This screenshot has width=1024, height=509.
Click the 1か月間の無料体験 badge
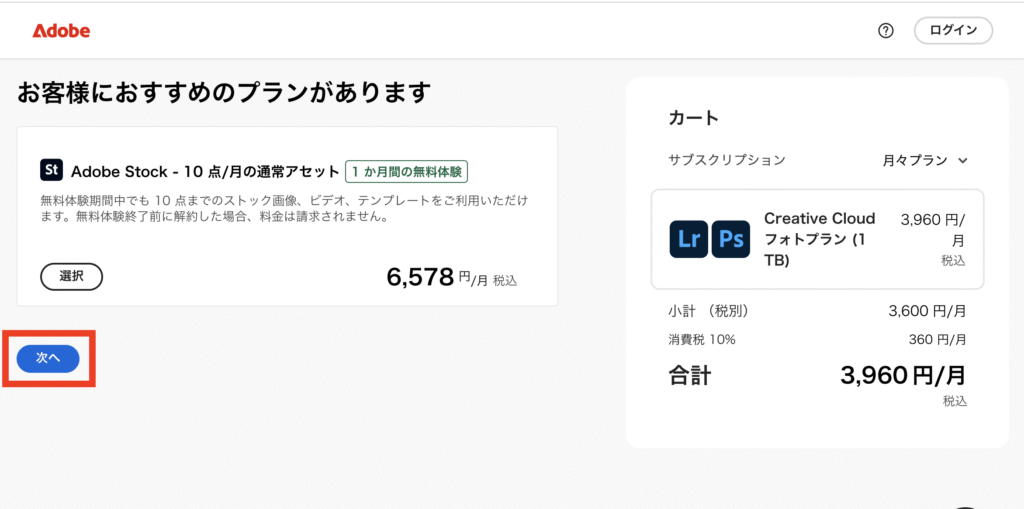[x=407, y=171]
